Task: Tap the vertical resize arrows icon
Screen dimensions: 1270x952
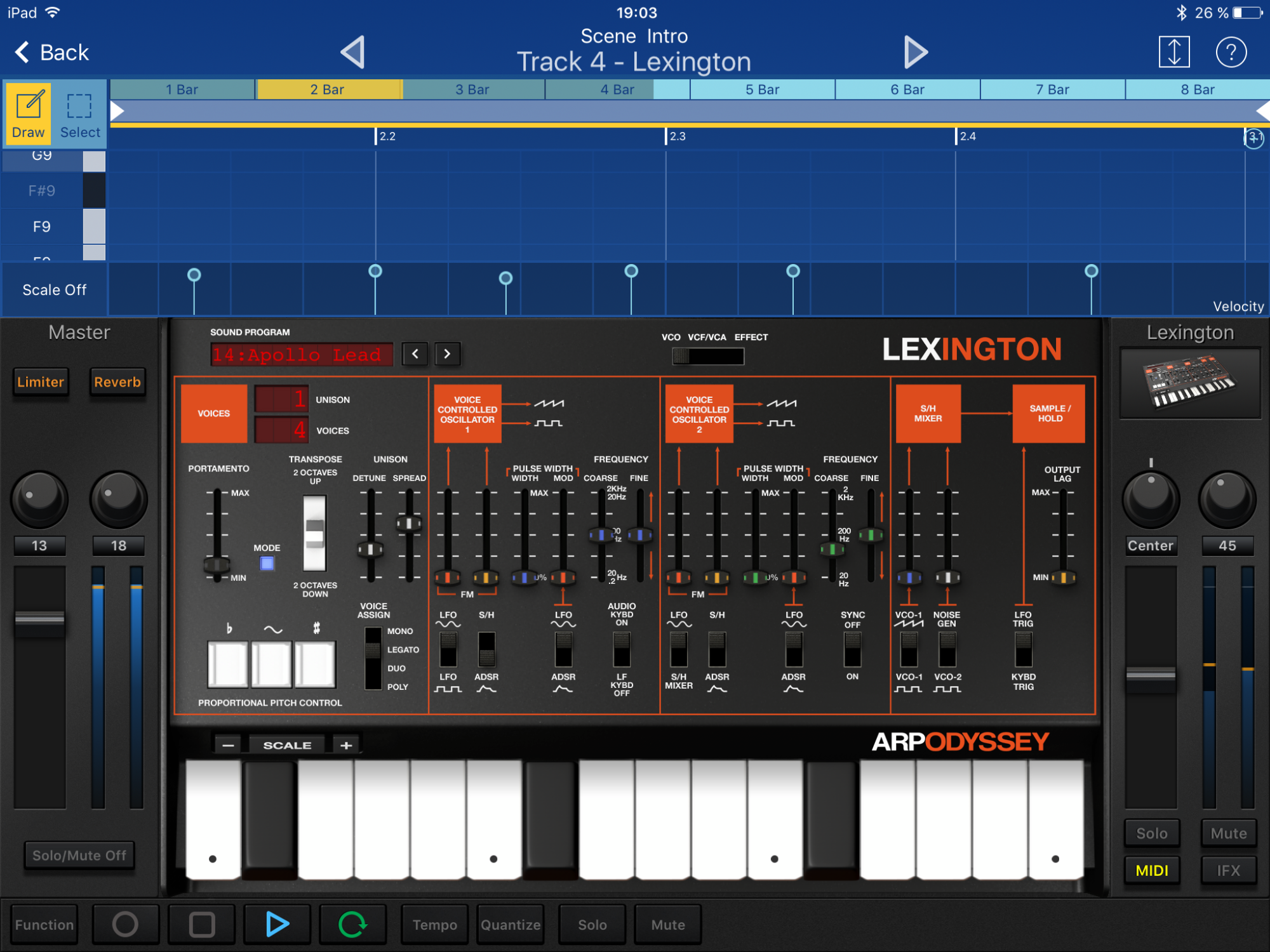Action: coord(1174,52)
